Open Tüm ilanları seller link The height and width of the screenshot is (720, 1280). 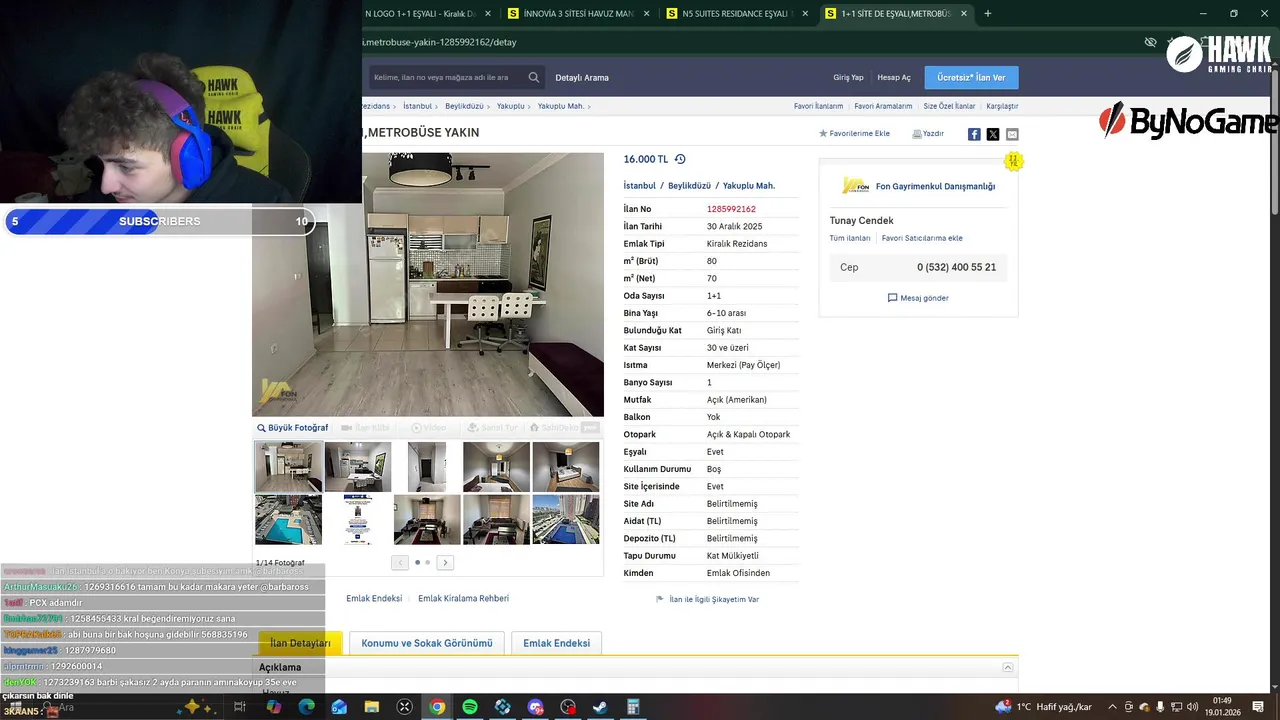850,238
